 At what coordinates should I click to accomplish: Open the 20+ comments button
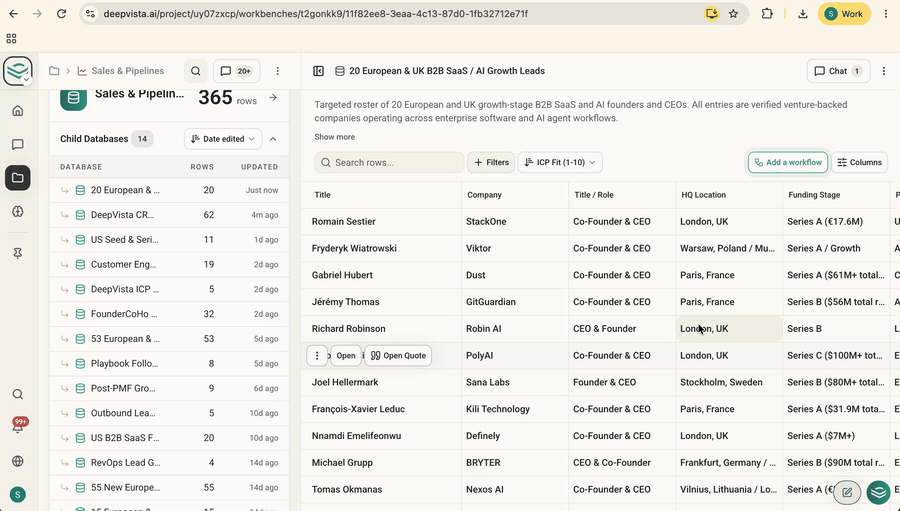(x=236, y=71)
